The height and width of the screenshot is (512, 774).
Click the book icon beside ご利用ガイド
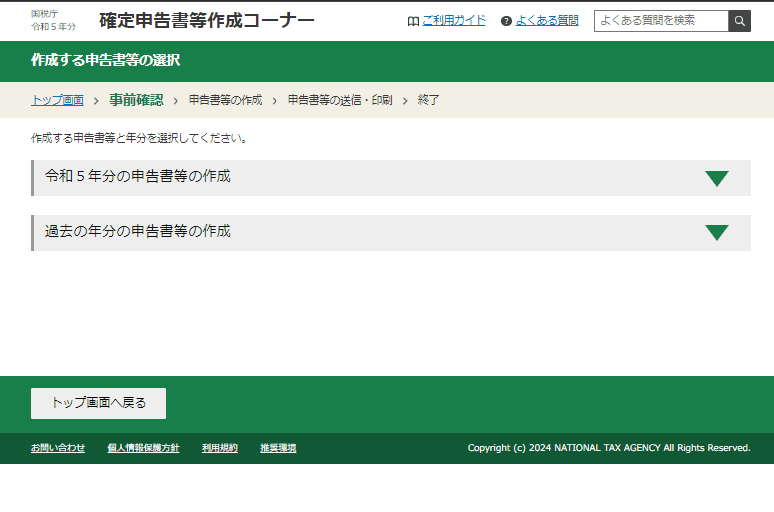tap(413, 21)
